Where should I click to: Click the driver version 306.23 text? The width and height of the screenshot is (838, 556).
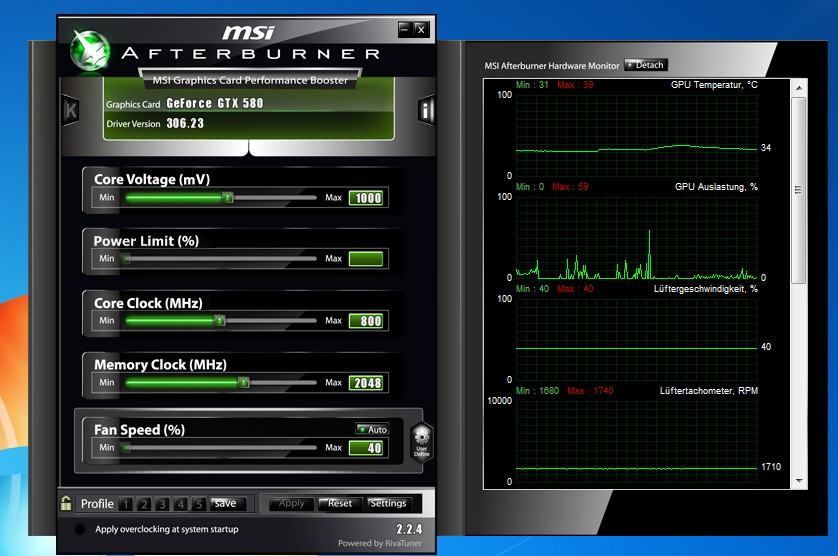tap(185, 123)
